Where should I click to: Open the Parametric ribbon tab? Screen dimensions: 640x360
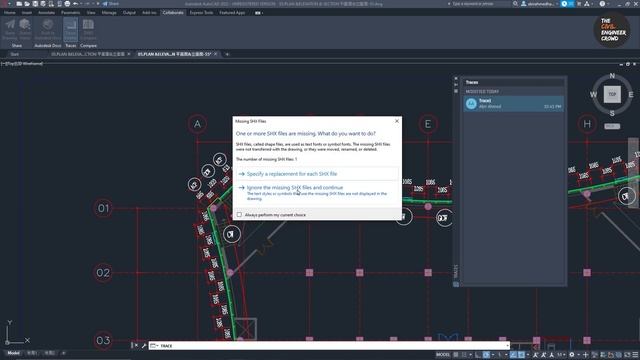(71, 13)
